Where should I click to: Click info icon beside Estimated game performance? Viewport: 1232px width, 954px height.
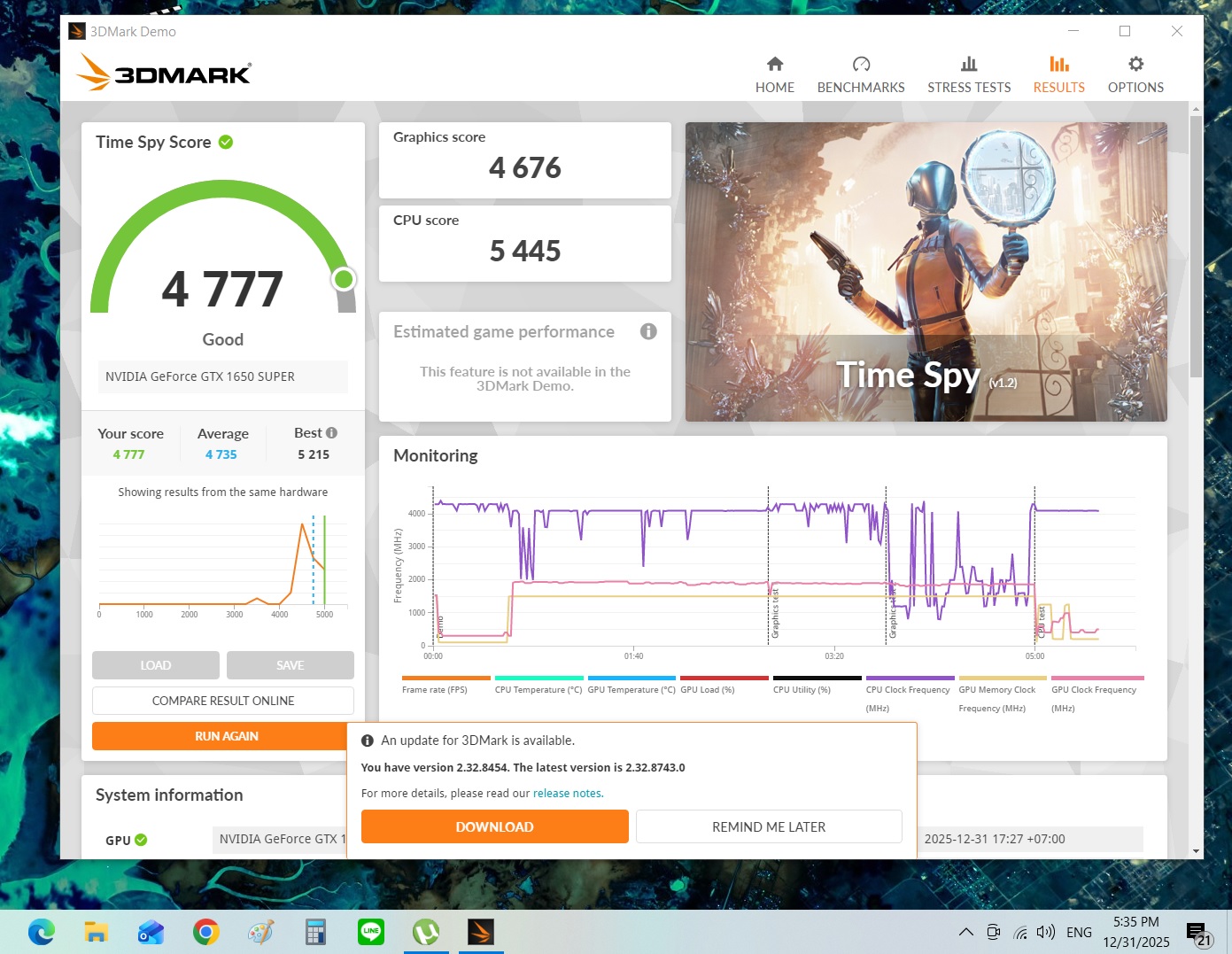click(648, 331)
